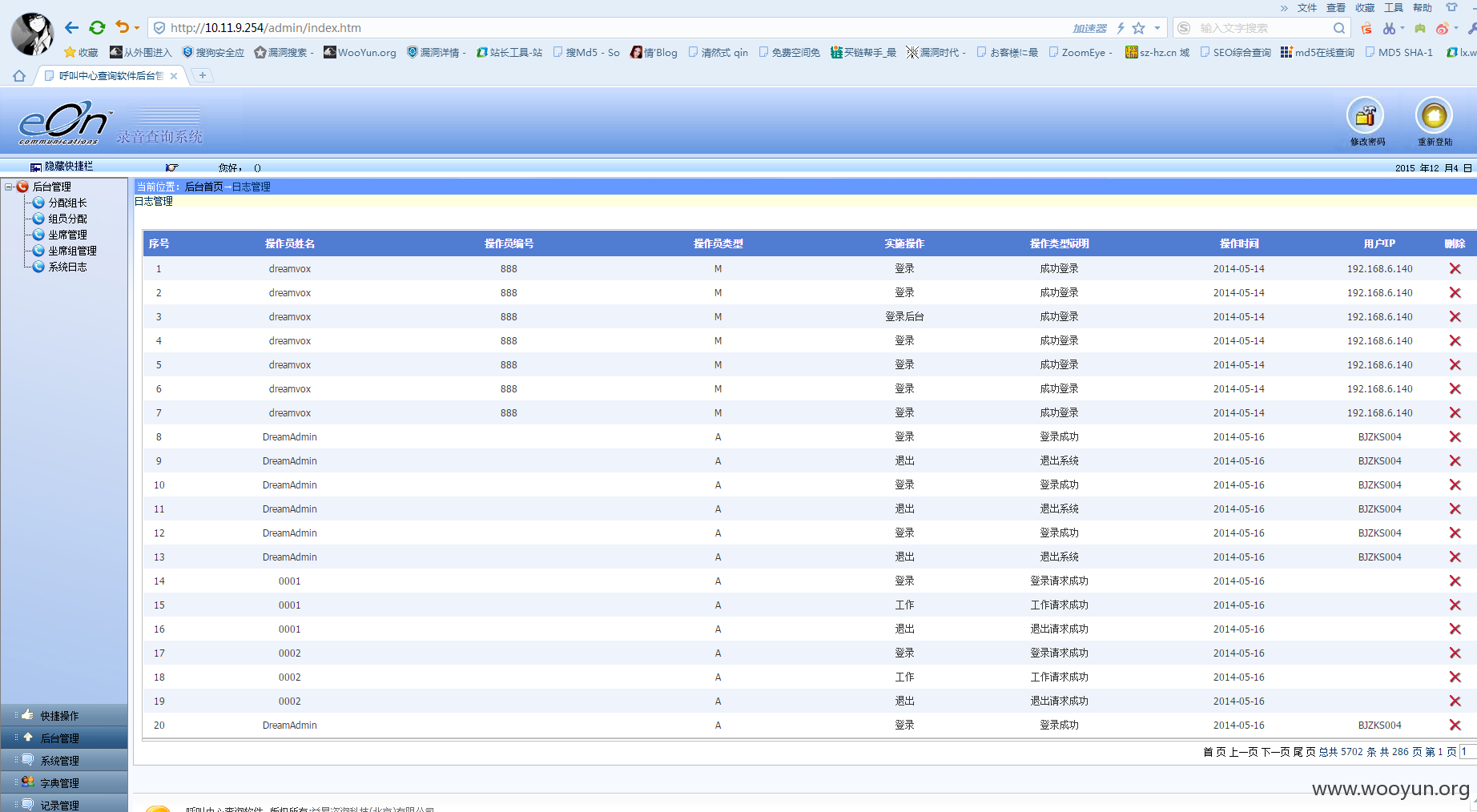
Task: Click the bookmark star in address bar
Action: pyautogui.click(x=1138, y=28)
